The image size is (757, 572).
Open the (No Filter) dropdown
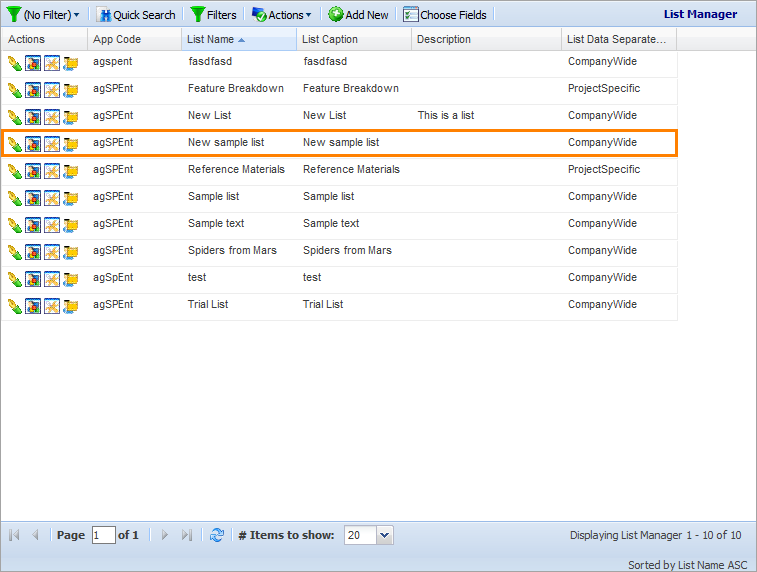pos(43,15)
